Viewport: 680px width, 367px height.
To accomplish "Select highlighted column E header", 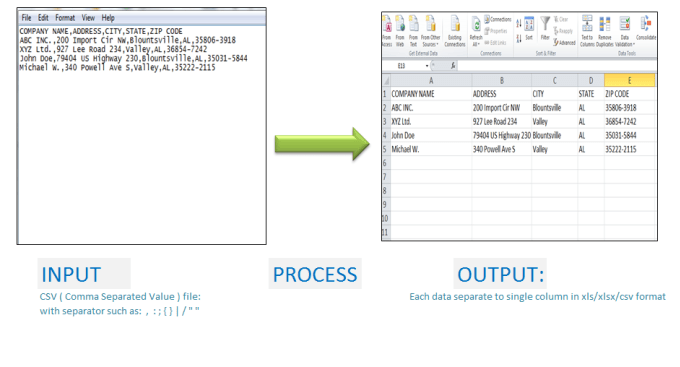I will (x=629, y=81).
